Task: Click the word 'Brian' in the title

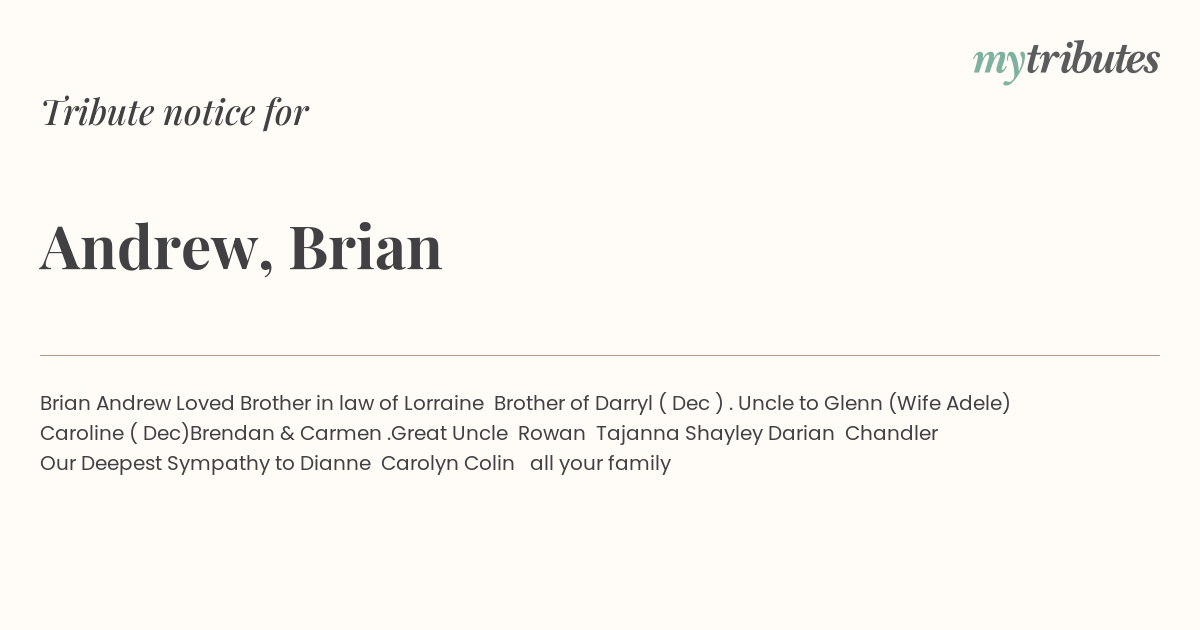Action: pos(366,246)
